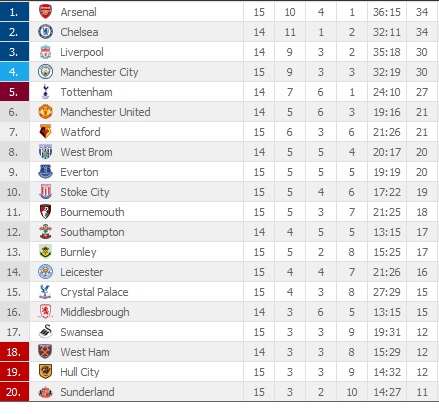Image resolution: width=439 pixels, height=414 pixels.
Task: Open the Sunderland team page link
Action: point(87,392)
